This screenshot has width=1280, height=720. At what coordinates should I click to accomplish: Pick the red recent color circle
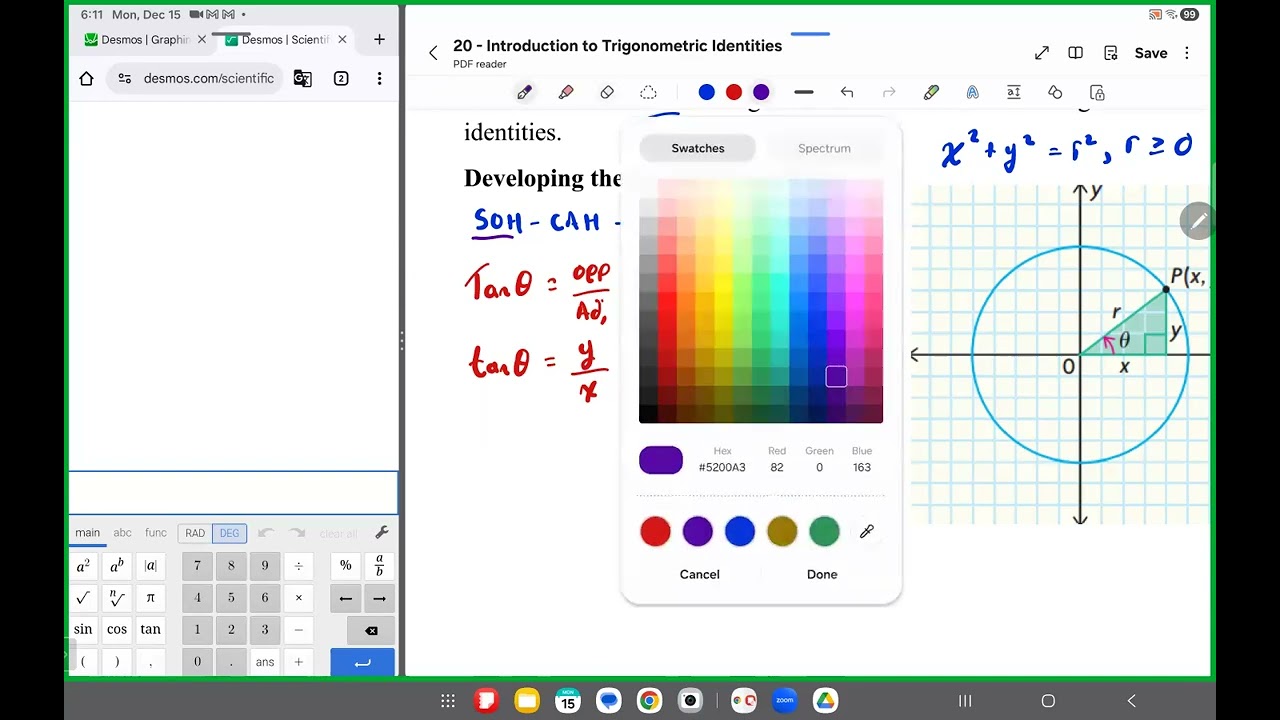coord(655,531)
